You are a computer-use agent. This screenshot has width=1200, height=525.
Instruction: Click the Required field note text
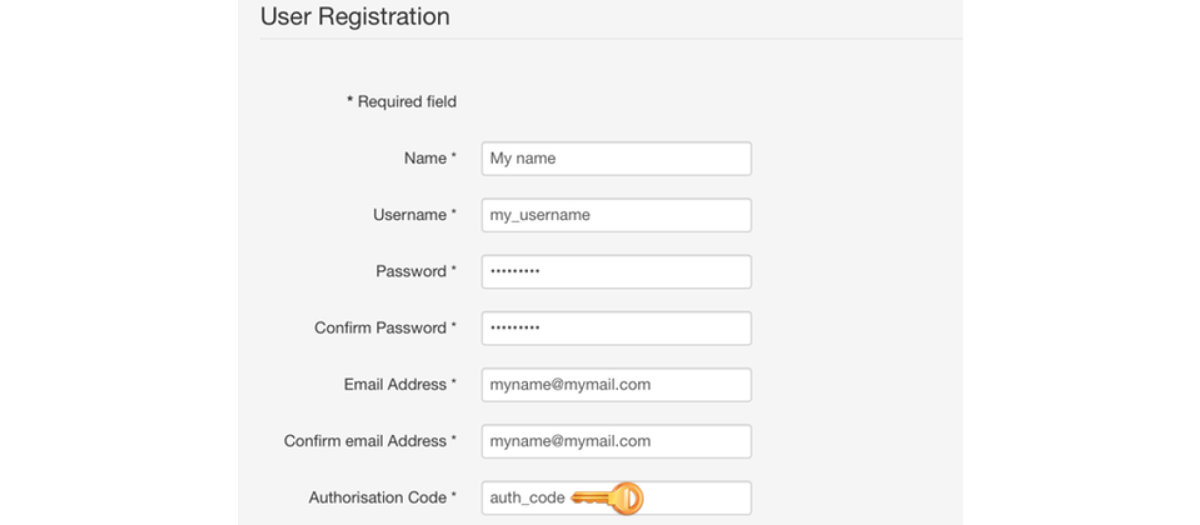pyautogui.click(x=407, y=102)
